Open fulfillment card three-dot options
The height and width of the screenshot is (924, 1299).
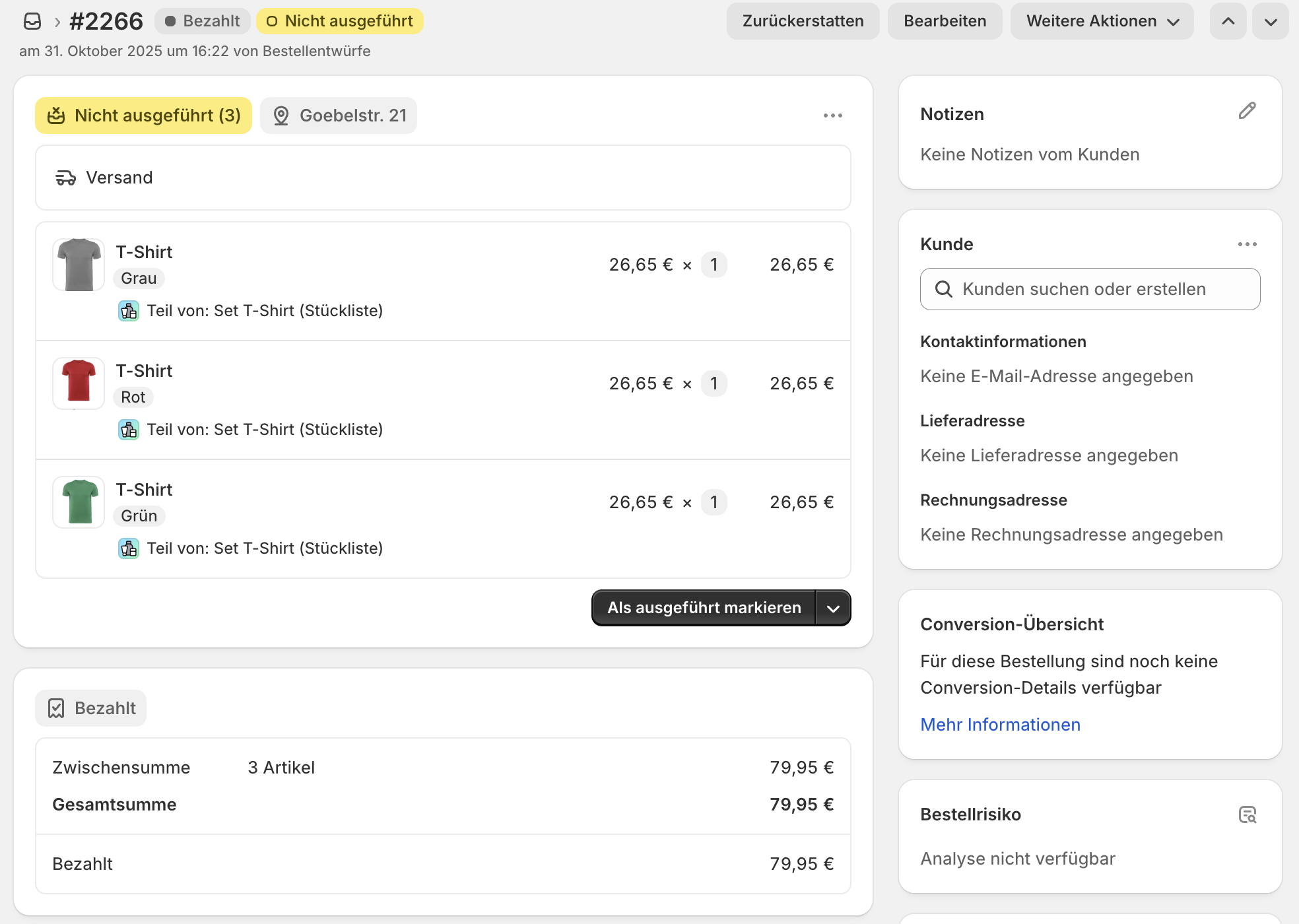(832, 115)
